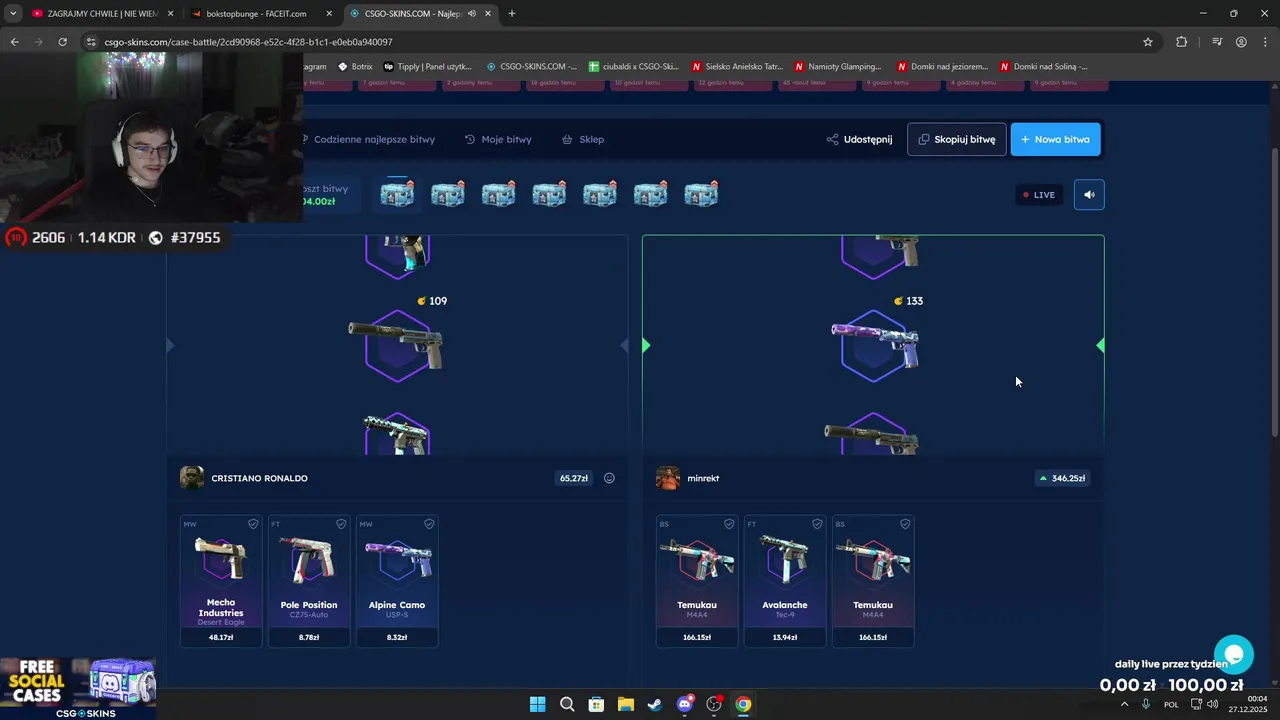
Task: Switch the POL input language indicator
Action: (1171, 704)
